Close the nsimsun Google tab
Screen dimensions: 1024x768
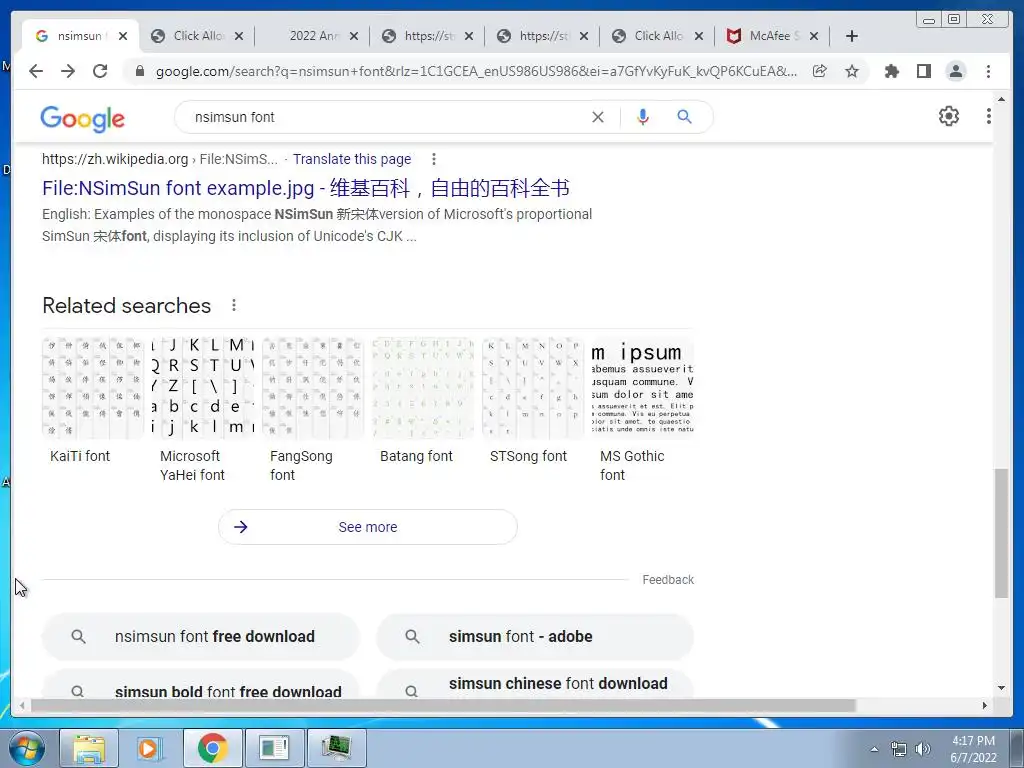(123, 36)
